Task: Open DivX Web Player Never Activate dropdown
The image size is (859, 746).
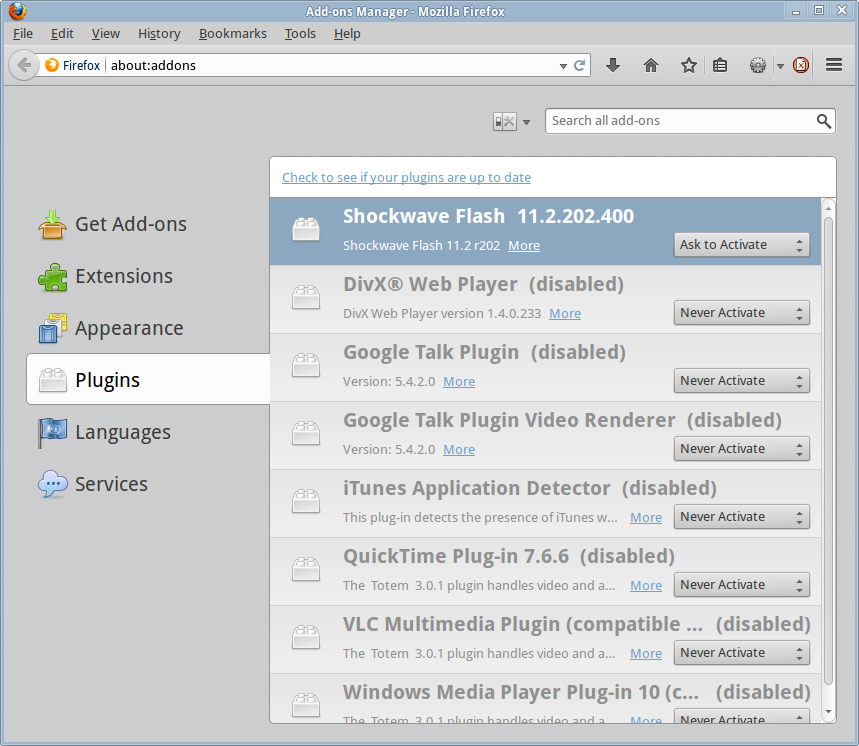Action: pyautogui.click(x=741, y=313)
